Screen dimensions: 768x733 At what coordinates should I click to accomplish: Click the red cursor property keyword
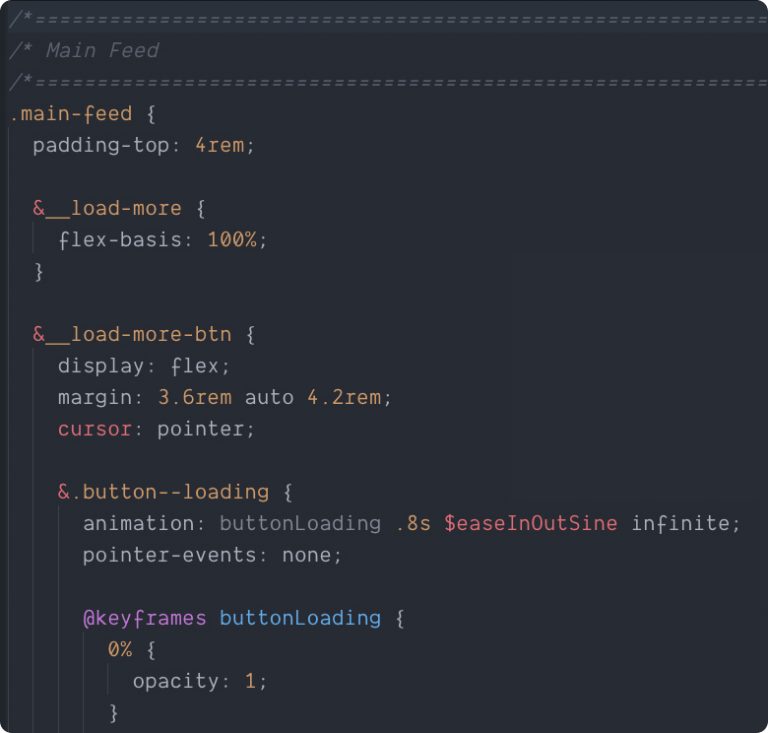[94, 429]
